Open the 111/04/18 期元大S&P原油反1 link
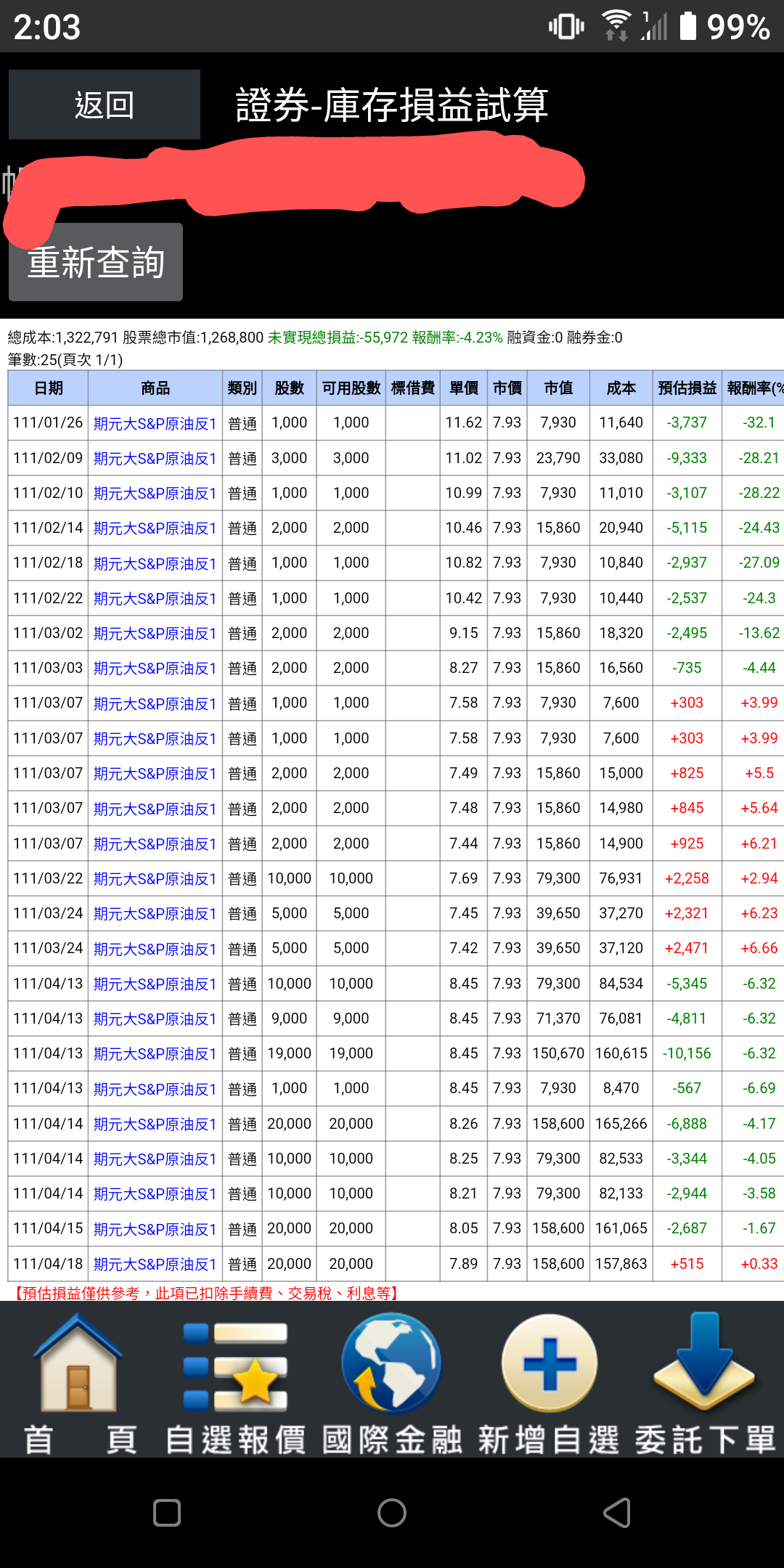This screenshot has width=784, height=1568. [155, 1265]
